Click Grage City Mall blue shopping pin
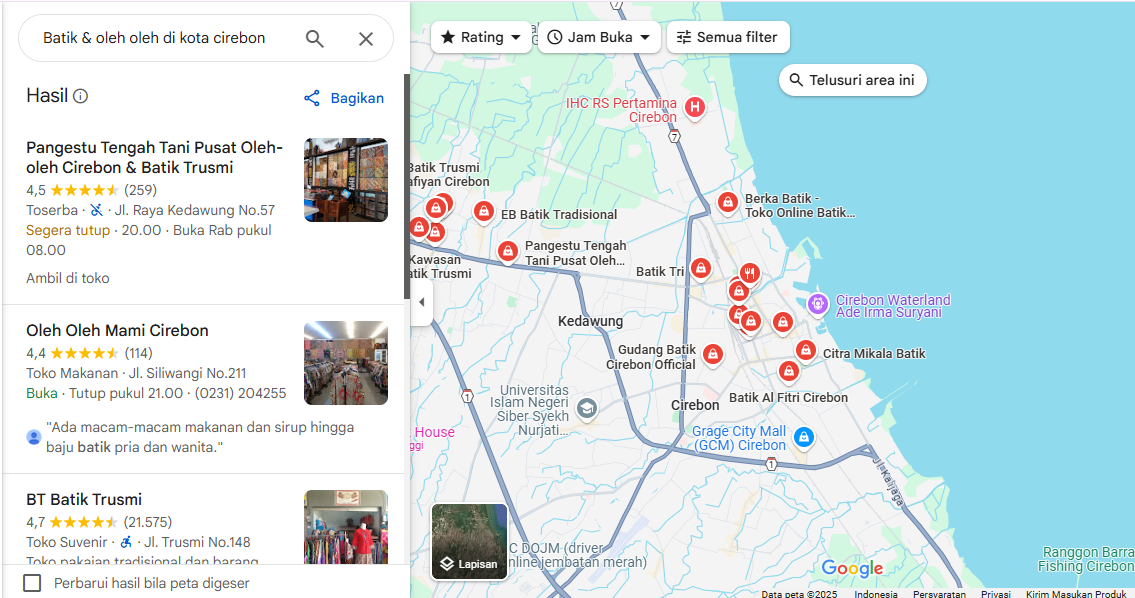This screenshot has width=1135, height=598. (x=803, y=437)
